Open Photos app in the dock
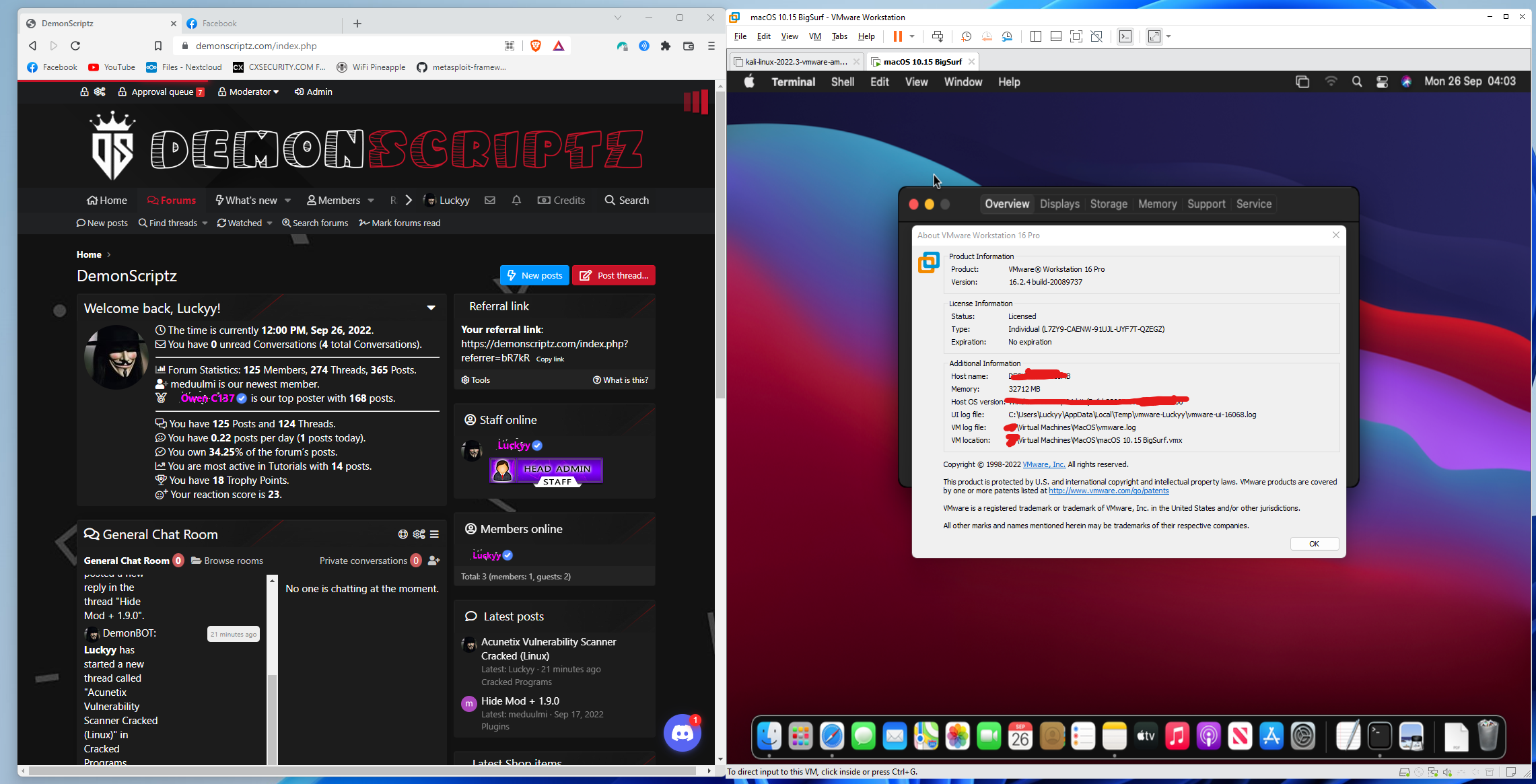Image resolution: width=1536 pixels, height=784 pixels. (x=957, y=736)
